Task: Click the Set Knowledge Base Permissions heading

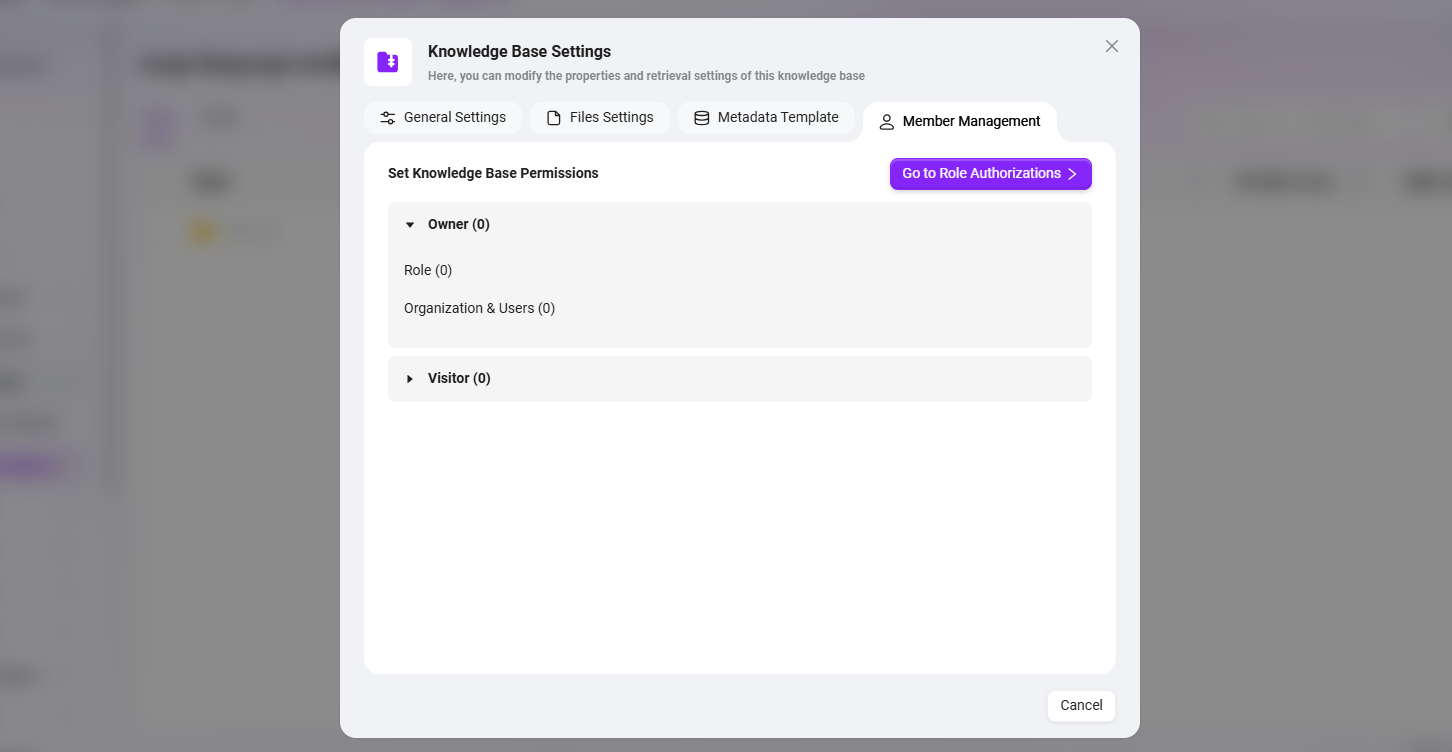Action: click(493, 173)
